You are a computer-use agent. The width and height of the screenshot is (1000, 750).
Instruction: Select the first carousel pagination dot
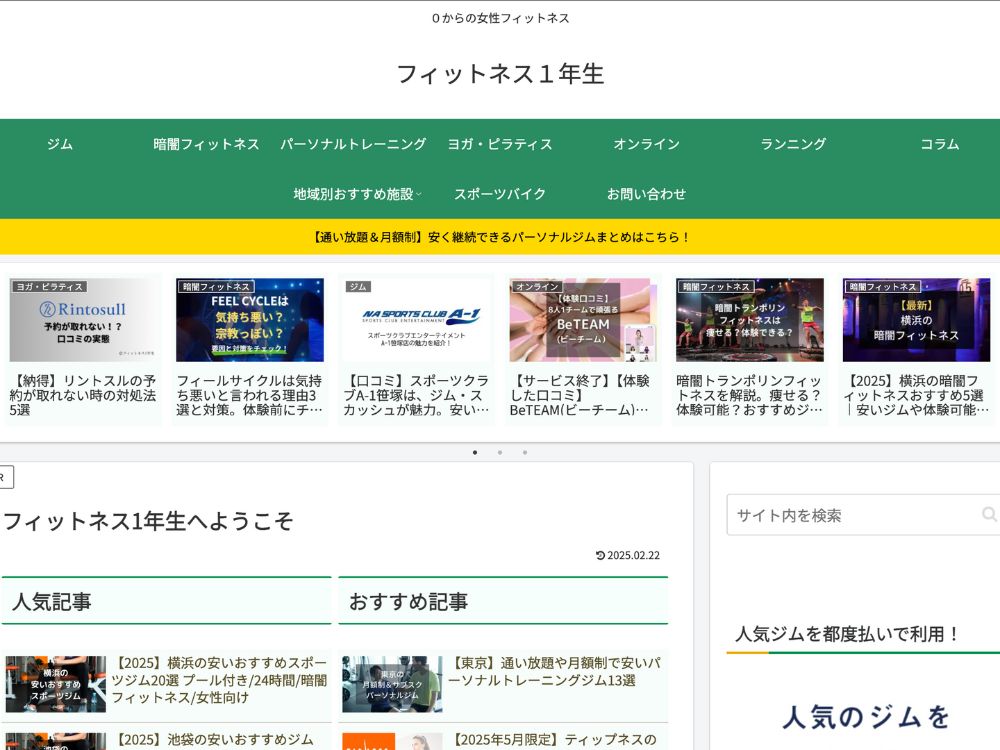[475, 453]
